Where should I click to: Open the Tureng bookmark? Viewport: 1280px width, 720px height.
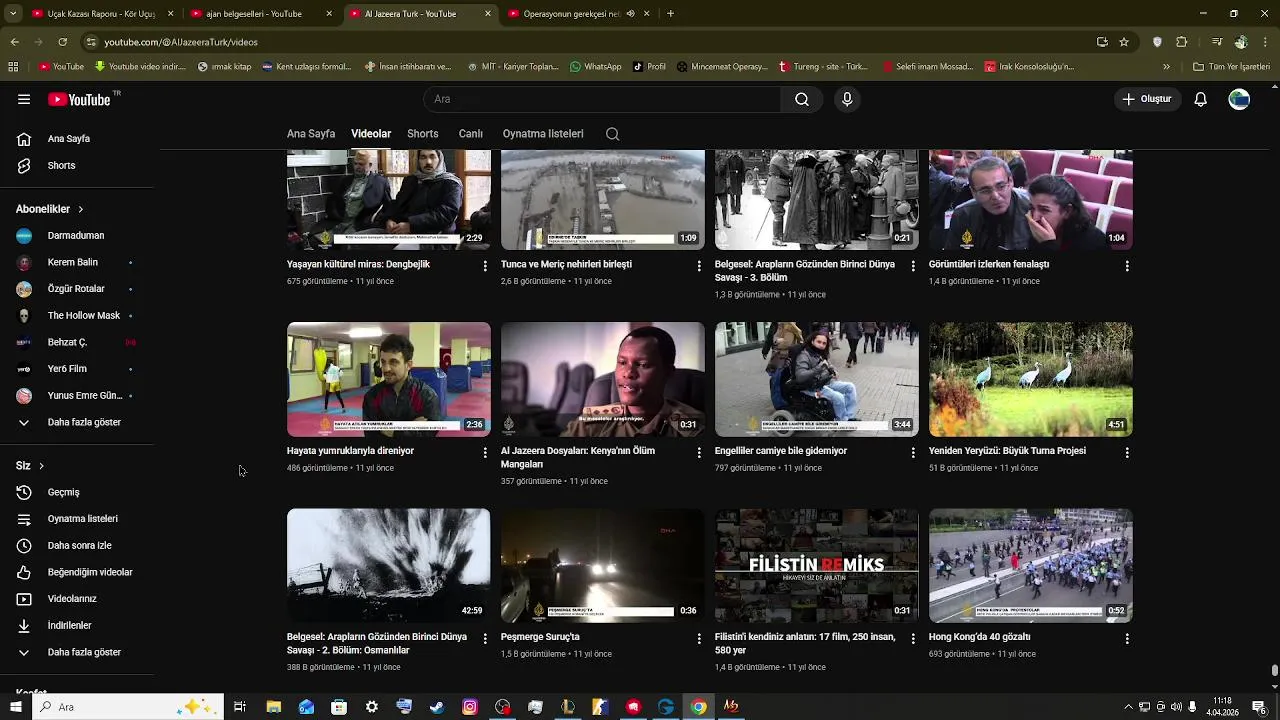pyautogui.click(x=823, y=67)
